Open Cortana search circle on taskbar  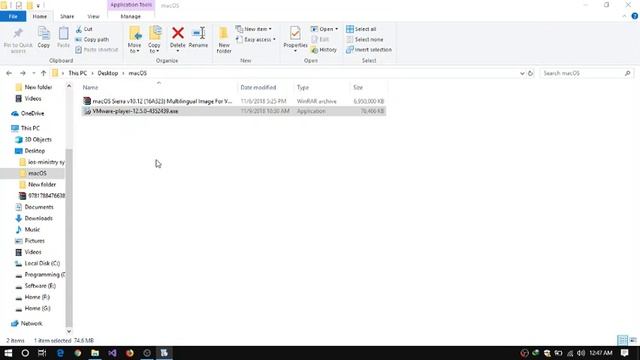[25, 353]
